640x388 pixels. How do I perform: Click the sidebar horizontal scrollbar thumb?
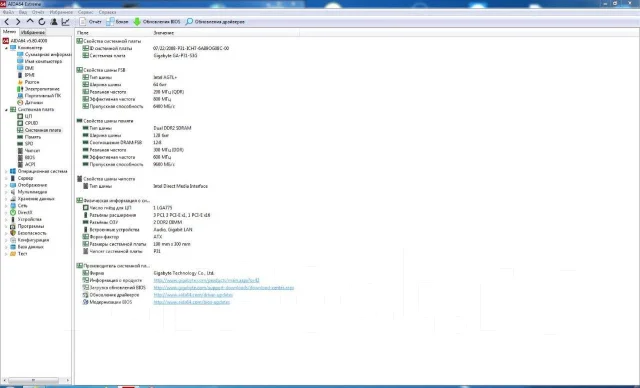(33, 380)
